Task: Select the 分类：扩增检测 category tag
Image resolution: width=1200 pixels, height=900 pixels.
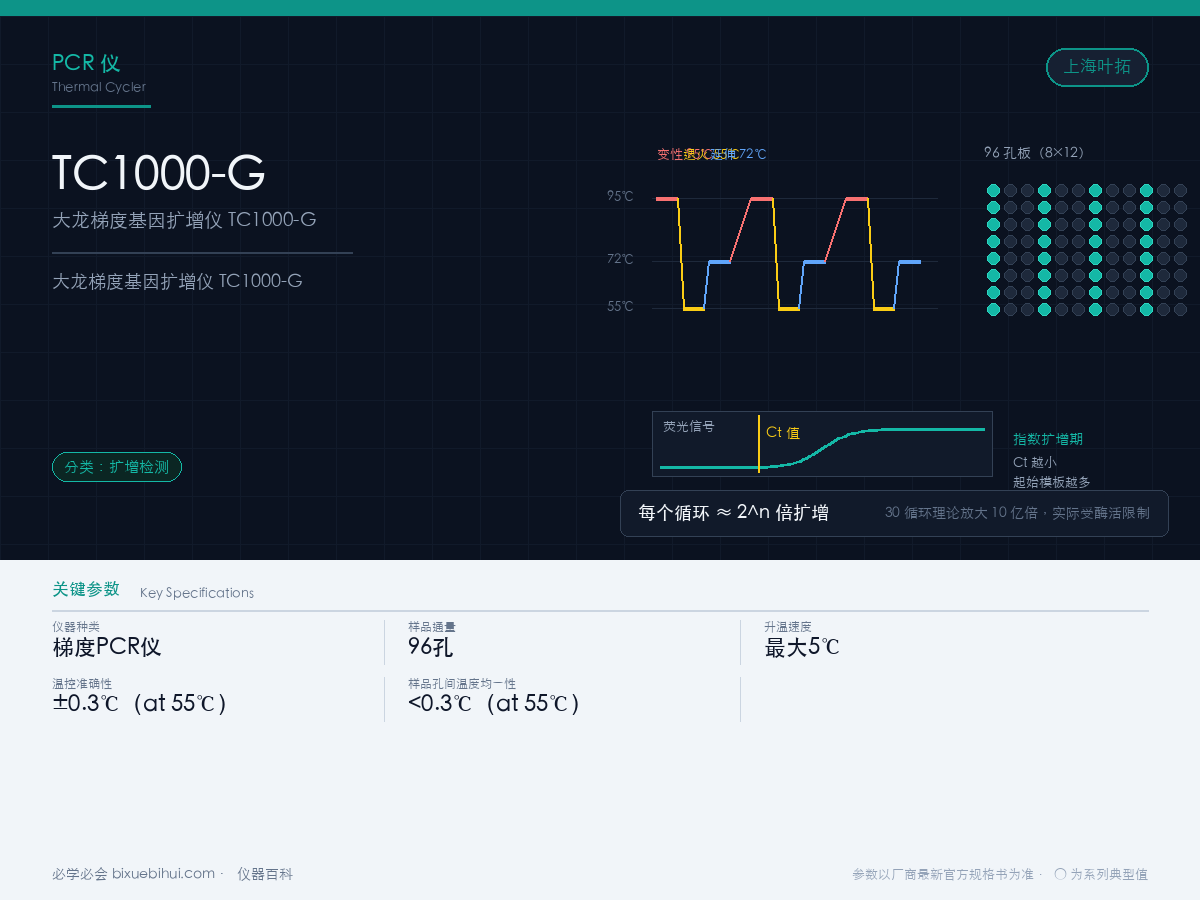Action: click(x=117, y=467)
